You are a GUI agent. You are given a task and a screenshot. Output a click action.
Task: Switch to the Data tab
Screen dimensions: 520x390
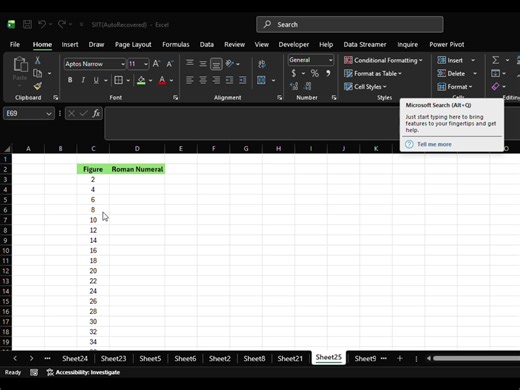click(x=207, y=44)
